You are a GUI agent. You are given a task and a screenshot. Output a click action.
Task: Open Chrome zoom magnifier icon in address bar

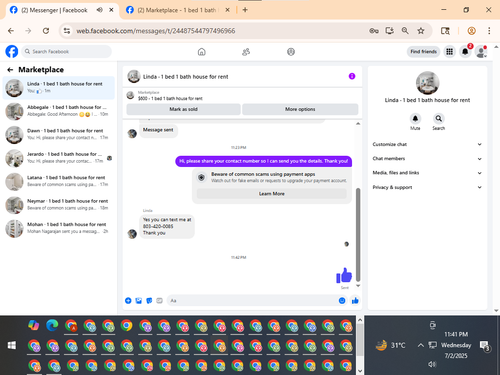coord(405,31)
